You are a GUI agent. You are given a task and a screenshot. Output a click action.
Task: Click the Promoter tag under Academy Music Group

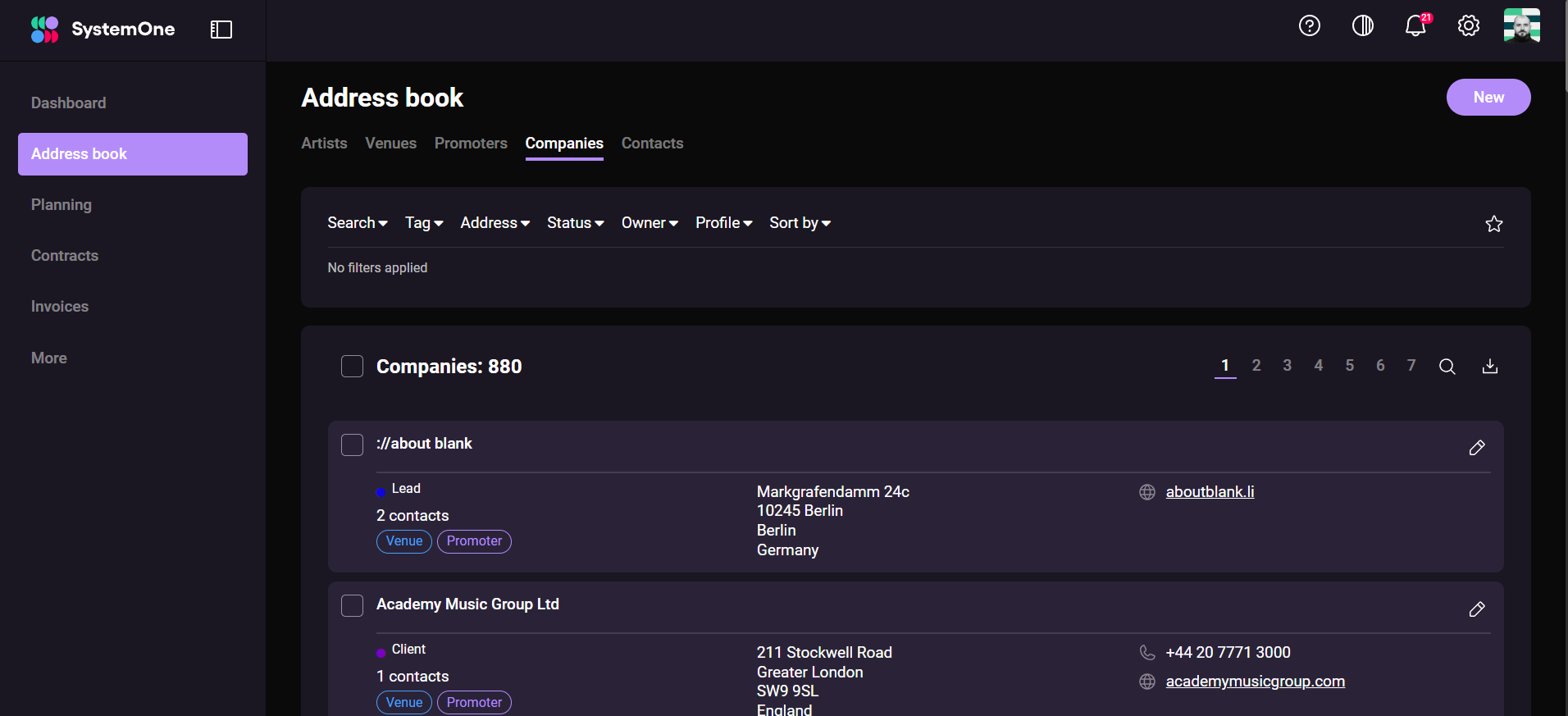click(x=474, y=703)
